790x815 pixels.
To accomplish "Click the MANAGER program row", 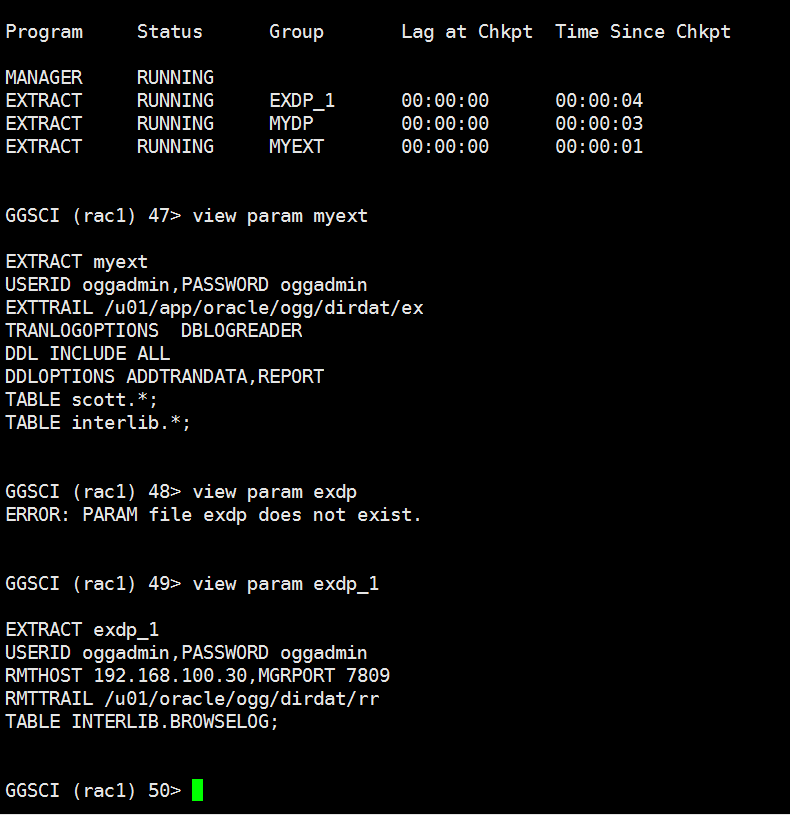I will coord(44,77).
